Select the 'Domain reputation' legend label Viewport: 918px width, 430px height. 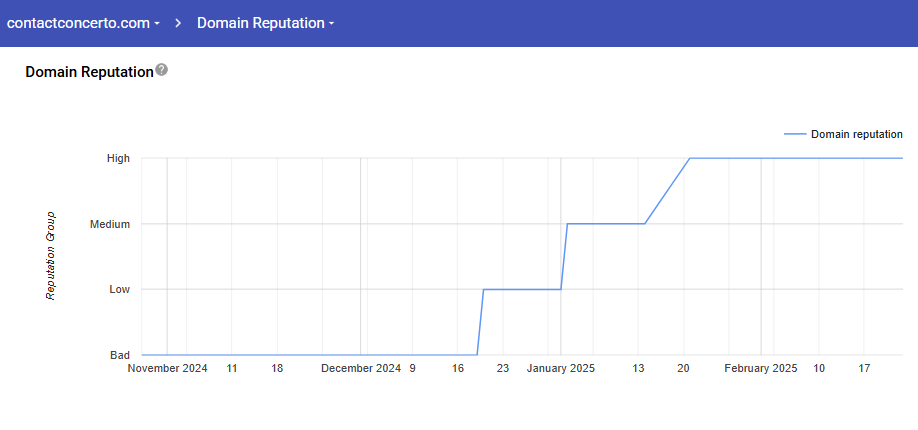856,134
